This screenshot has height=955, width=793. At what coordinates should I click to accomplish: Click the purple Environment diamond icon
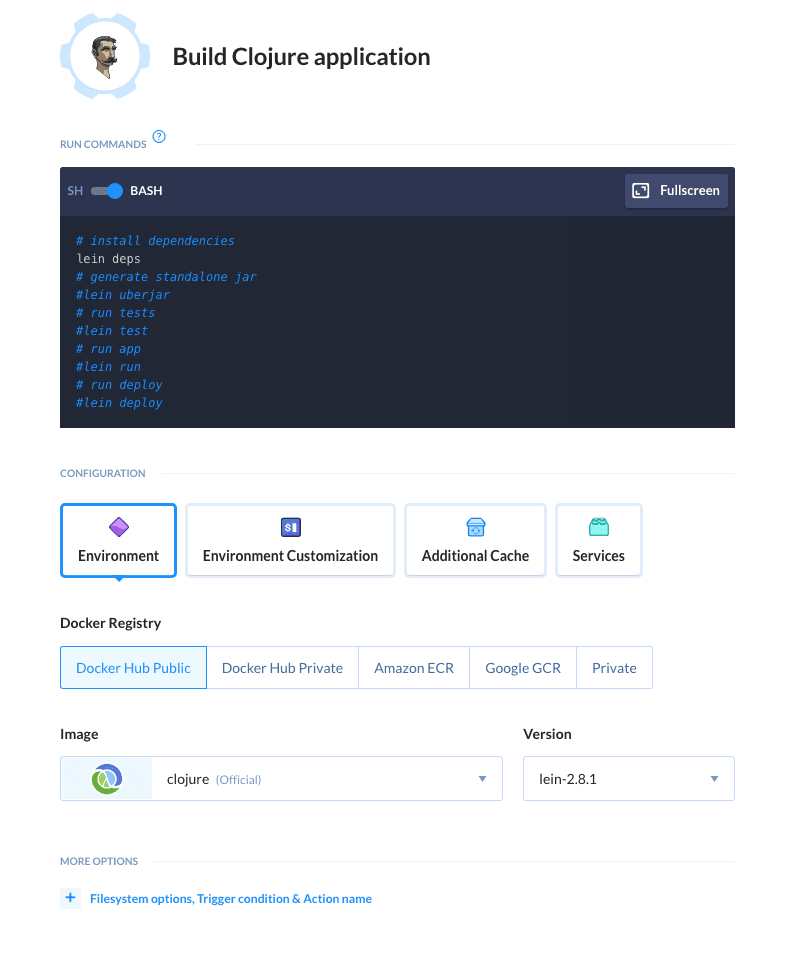118,527
